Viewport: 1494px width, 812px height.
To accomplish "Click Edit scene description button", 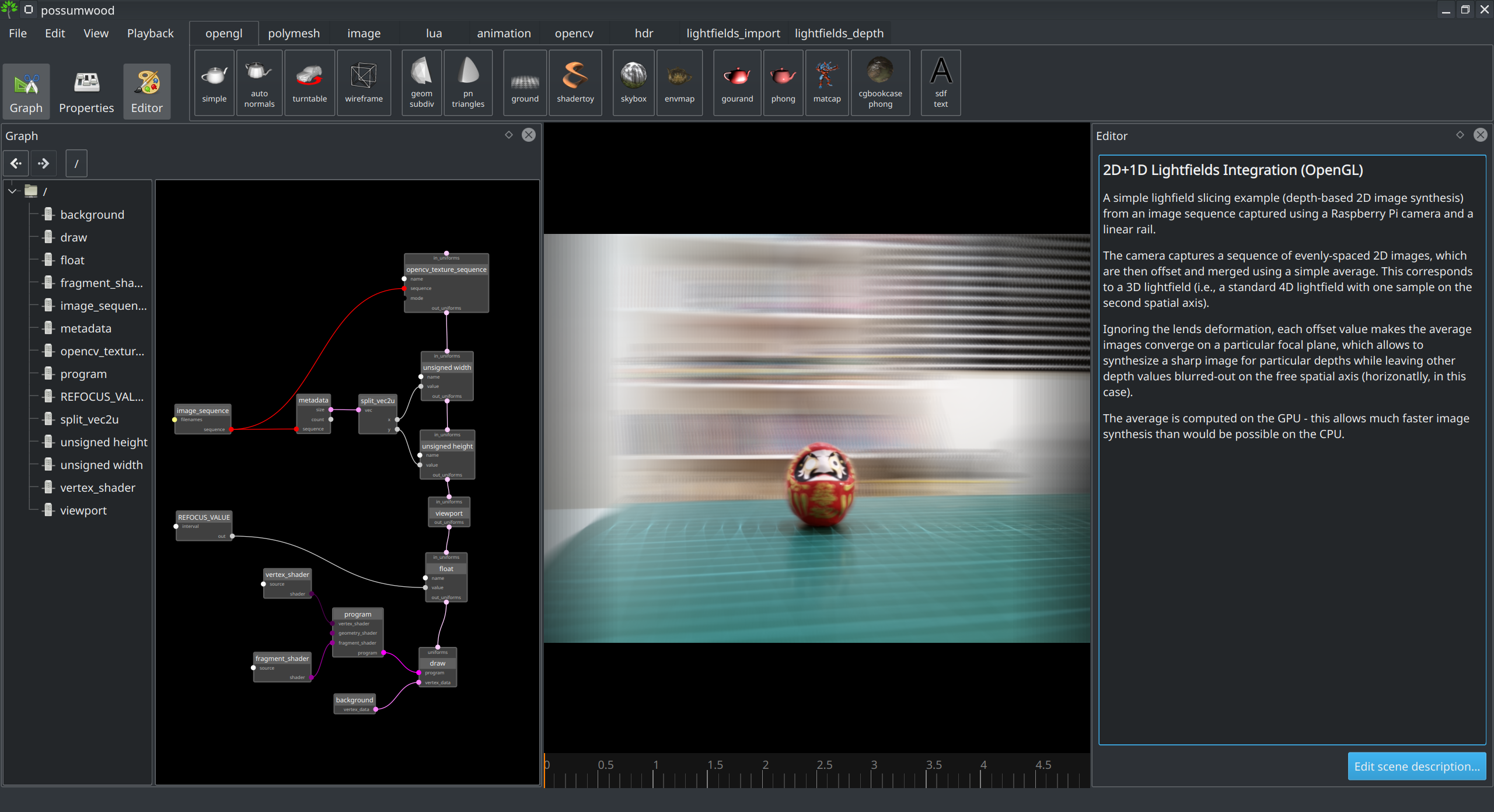I will pos(1416,766).
